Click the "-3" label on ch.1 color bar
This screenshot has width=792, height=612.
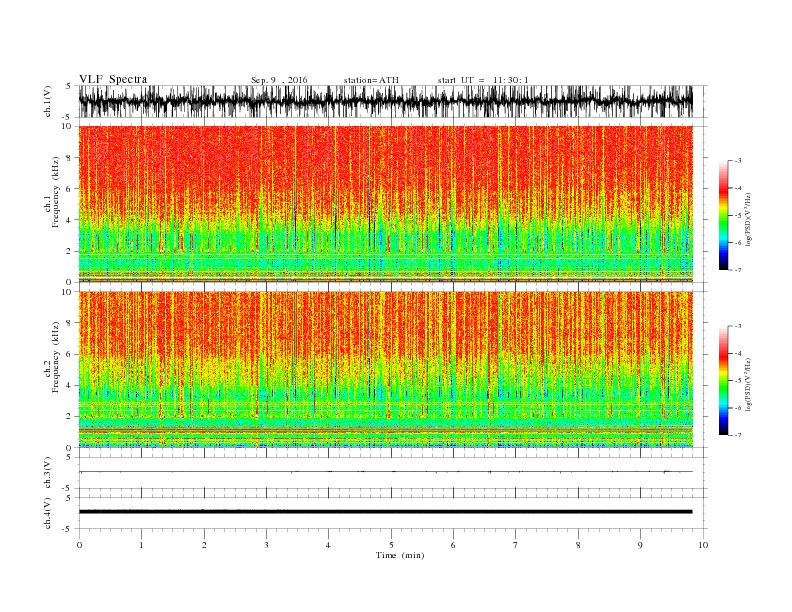point(737,161)
